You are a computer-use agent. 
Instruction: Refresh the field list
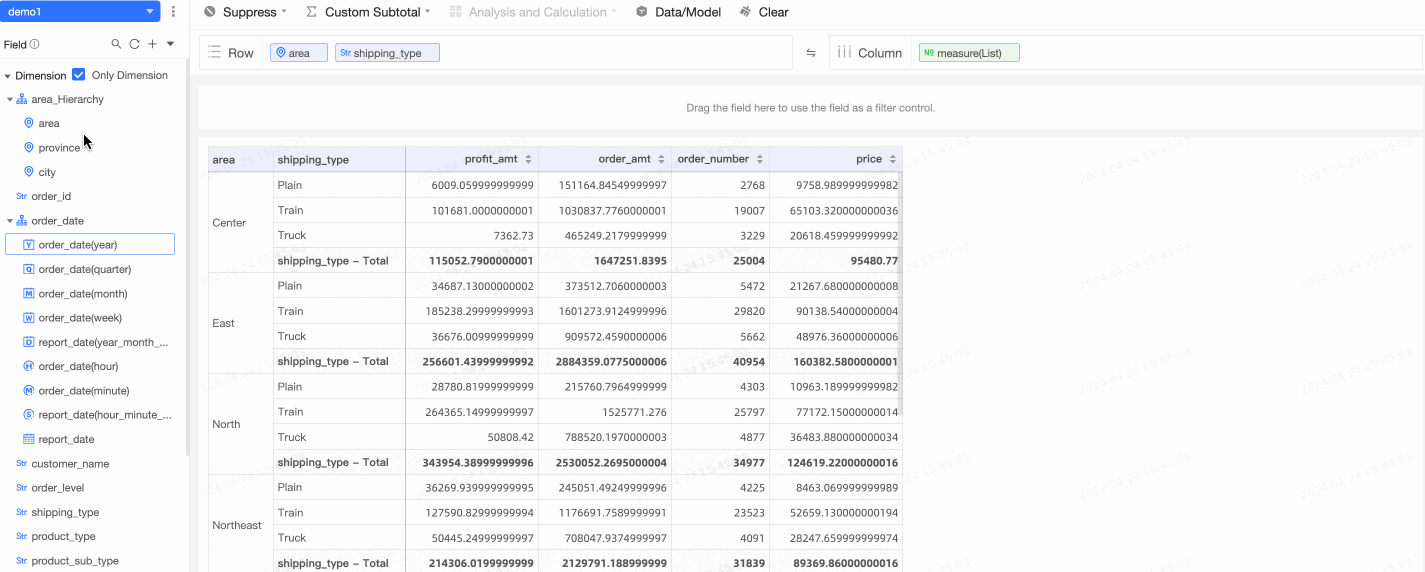[x=134, y=44]
